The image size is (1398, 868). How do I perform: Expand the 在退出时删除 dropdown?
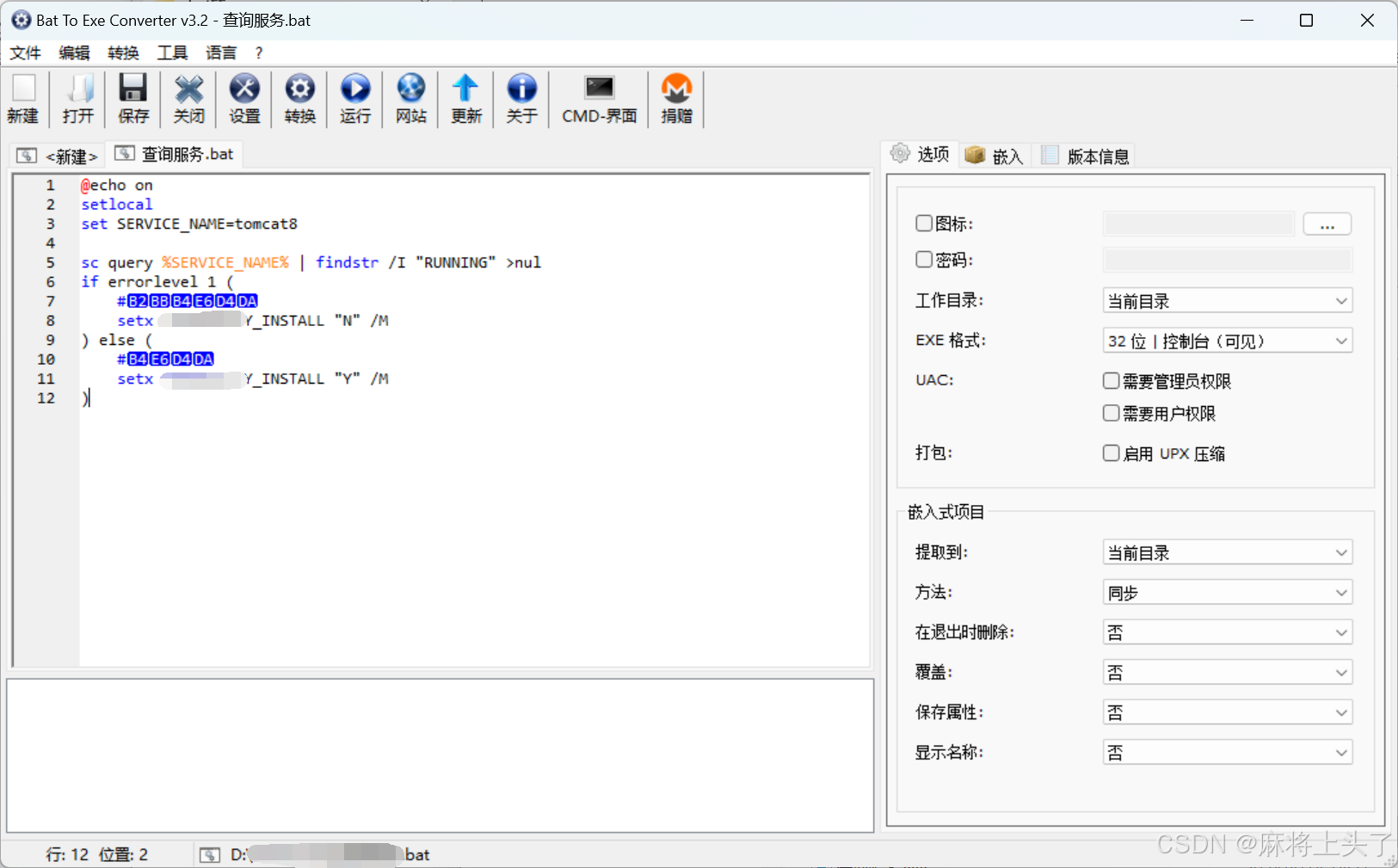tap(1228, 632)
